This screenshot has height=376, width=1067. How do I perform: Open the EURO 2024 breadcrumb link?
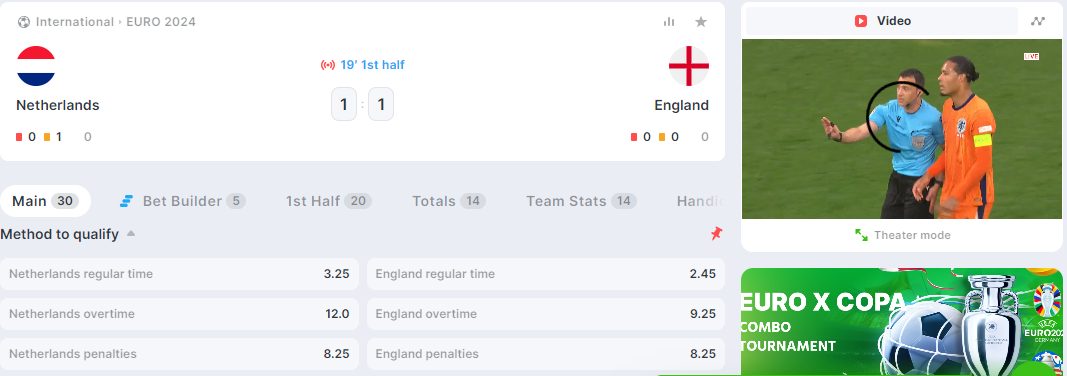click(161, 22)
